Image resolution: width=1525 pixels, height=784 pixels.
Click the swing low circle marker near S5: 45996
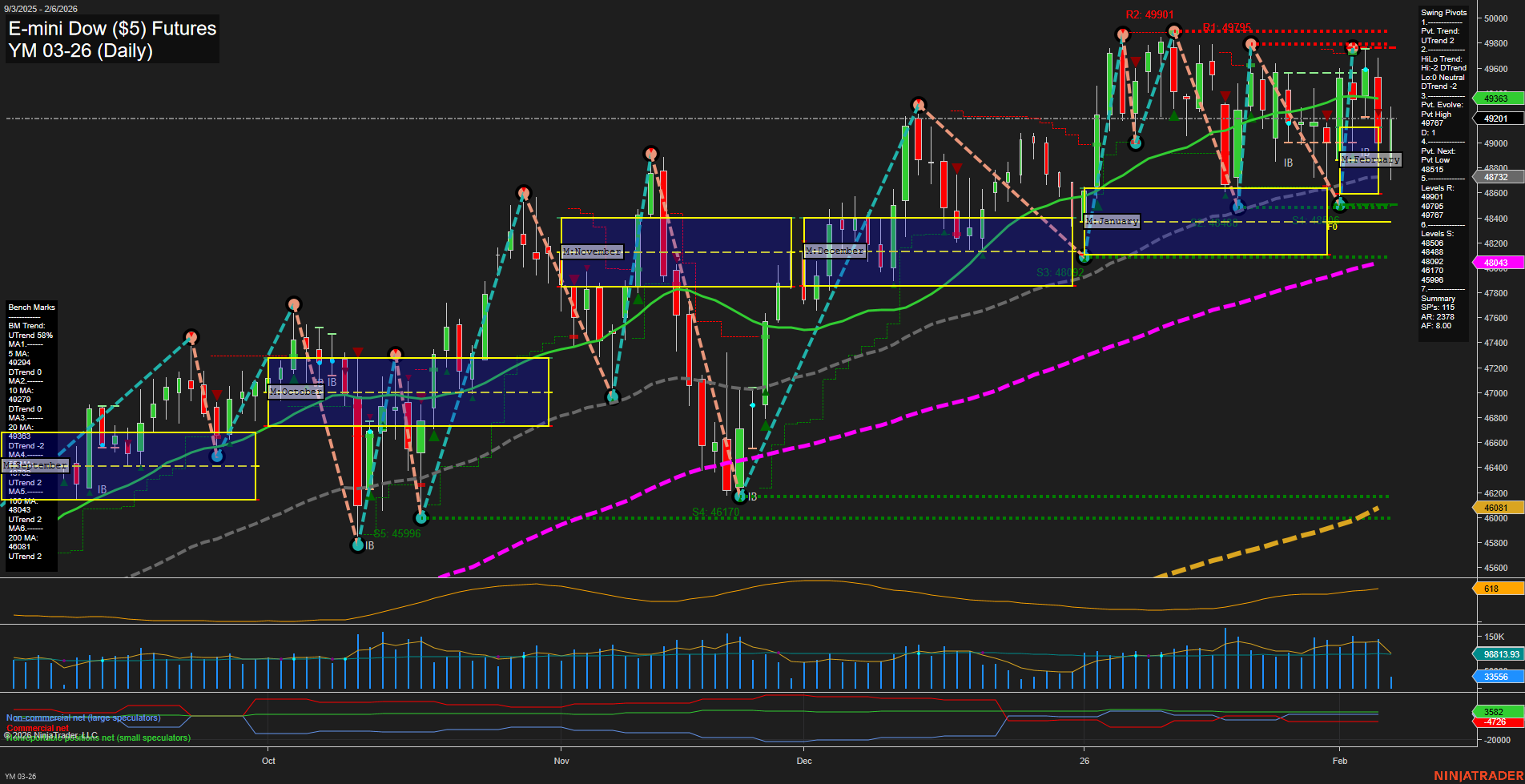(357, 546)
